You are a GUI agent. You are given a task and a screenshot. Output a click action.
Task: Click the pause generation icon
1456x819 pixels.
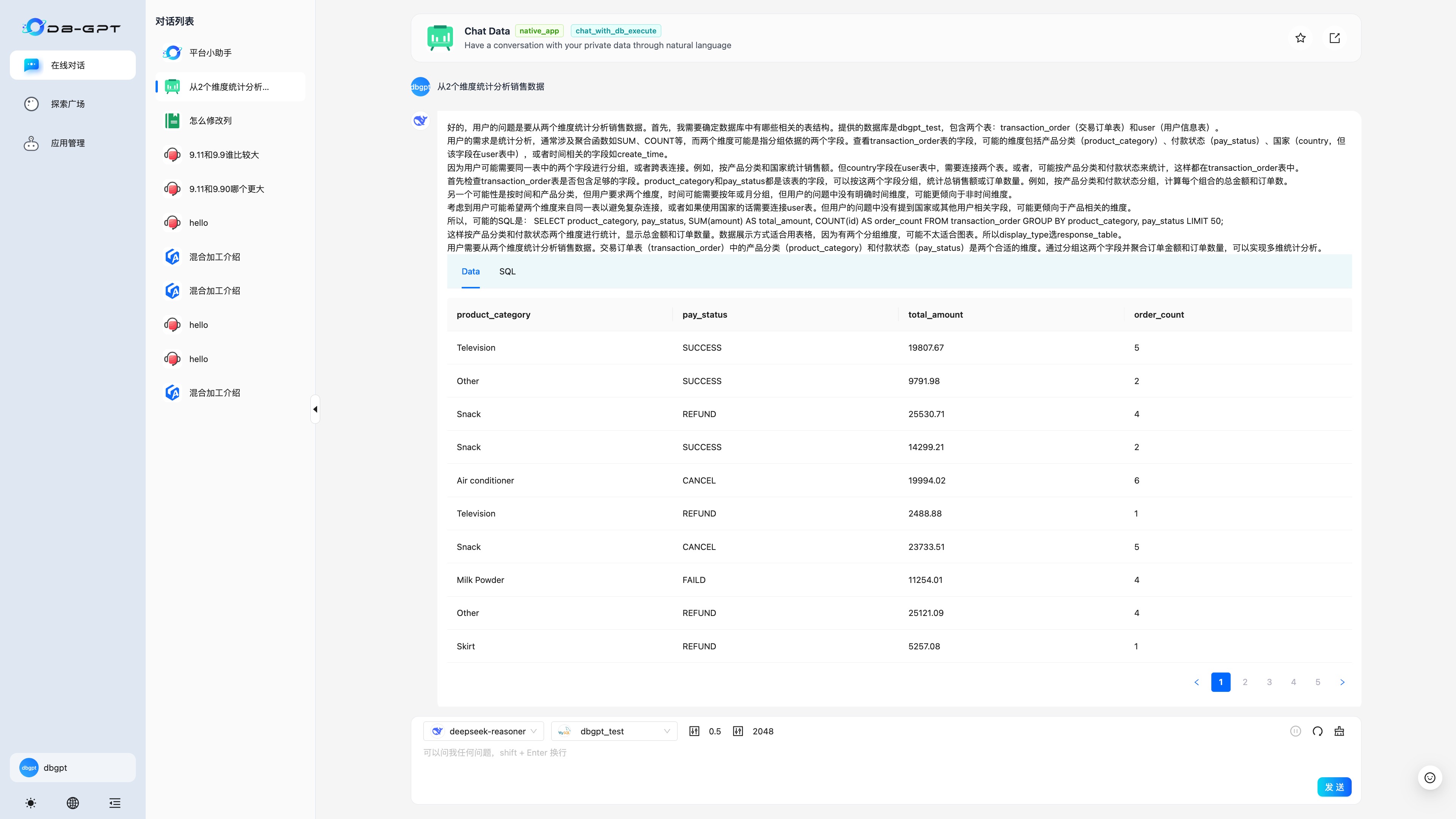click(x=1296, y=731)
